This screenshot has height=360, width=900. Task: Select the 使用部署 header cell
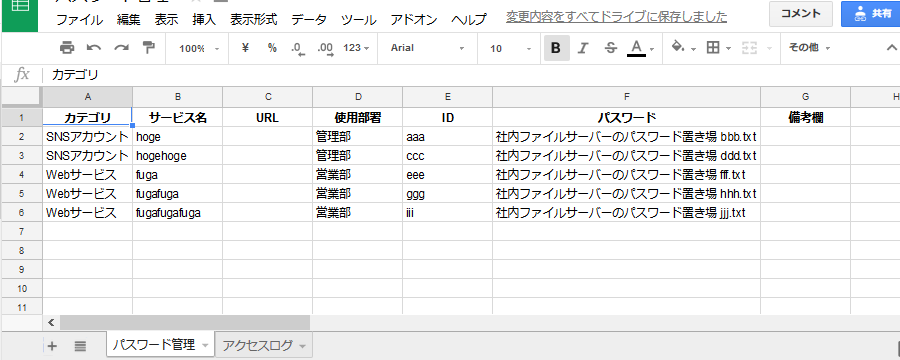point(357,118)
